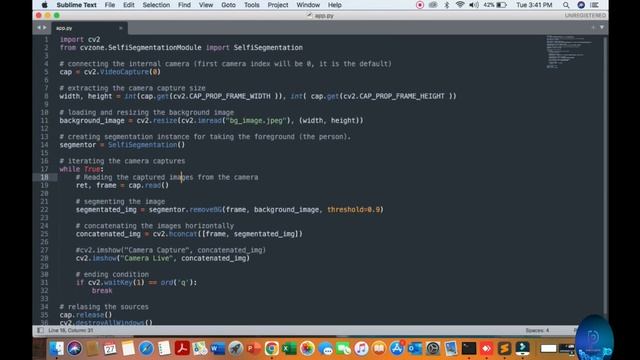
Task: Open the View menu
Action: (206, 5)
